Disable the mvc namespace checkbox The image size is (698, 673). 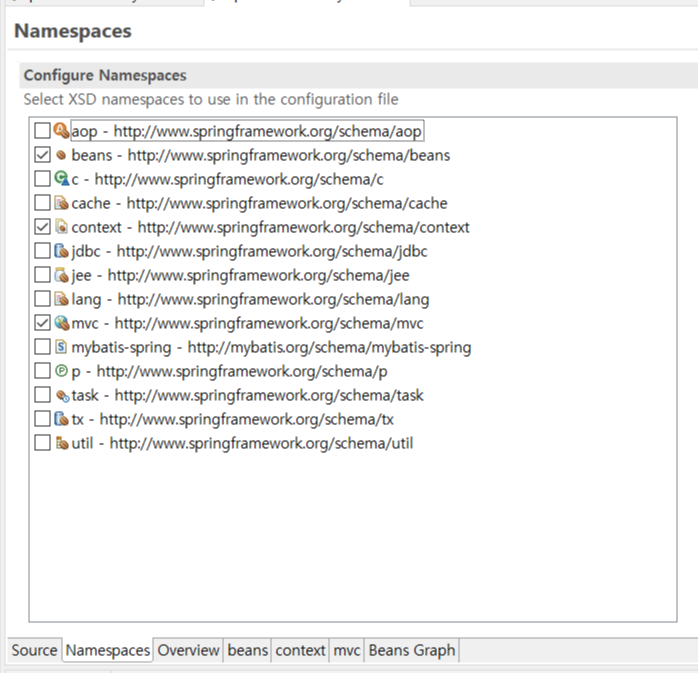pyautogui.click(x=42, y=323)
